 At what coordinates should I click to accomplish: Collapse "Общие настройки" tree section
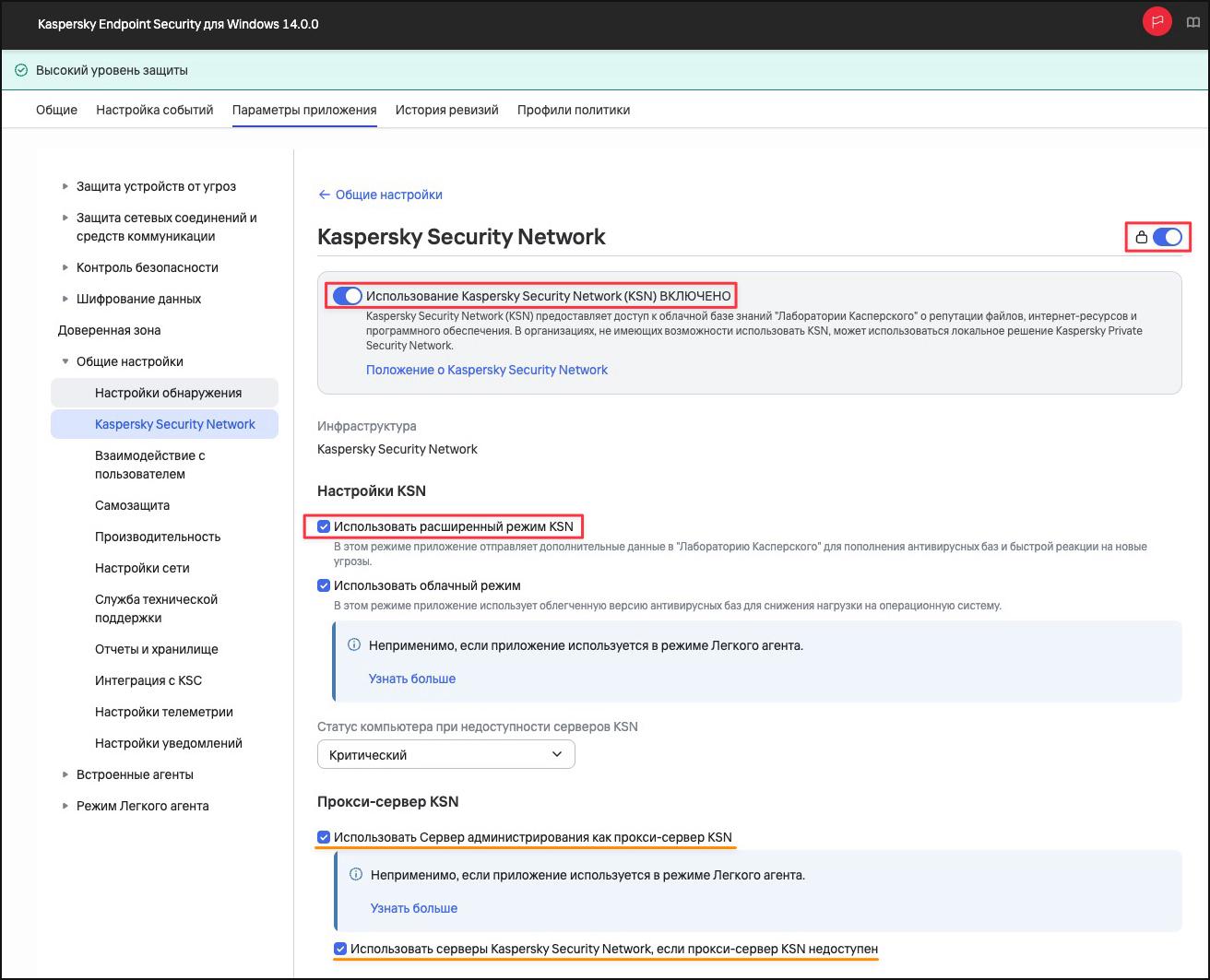[65, 361]
